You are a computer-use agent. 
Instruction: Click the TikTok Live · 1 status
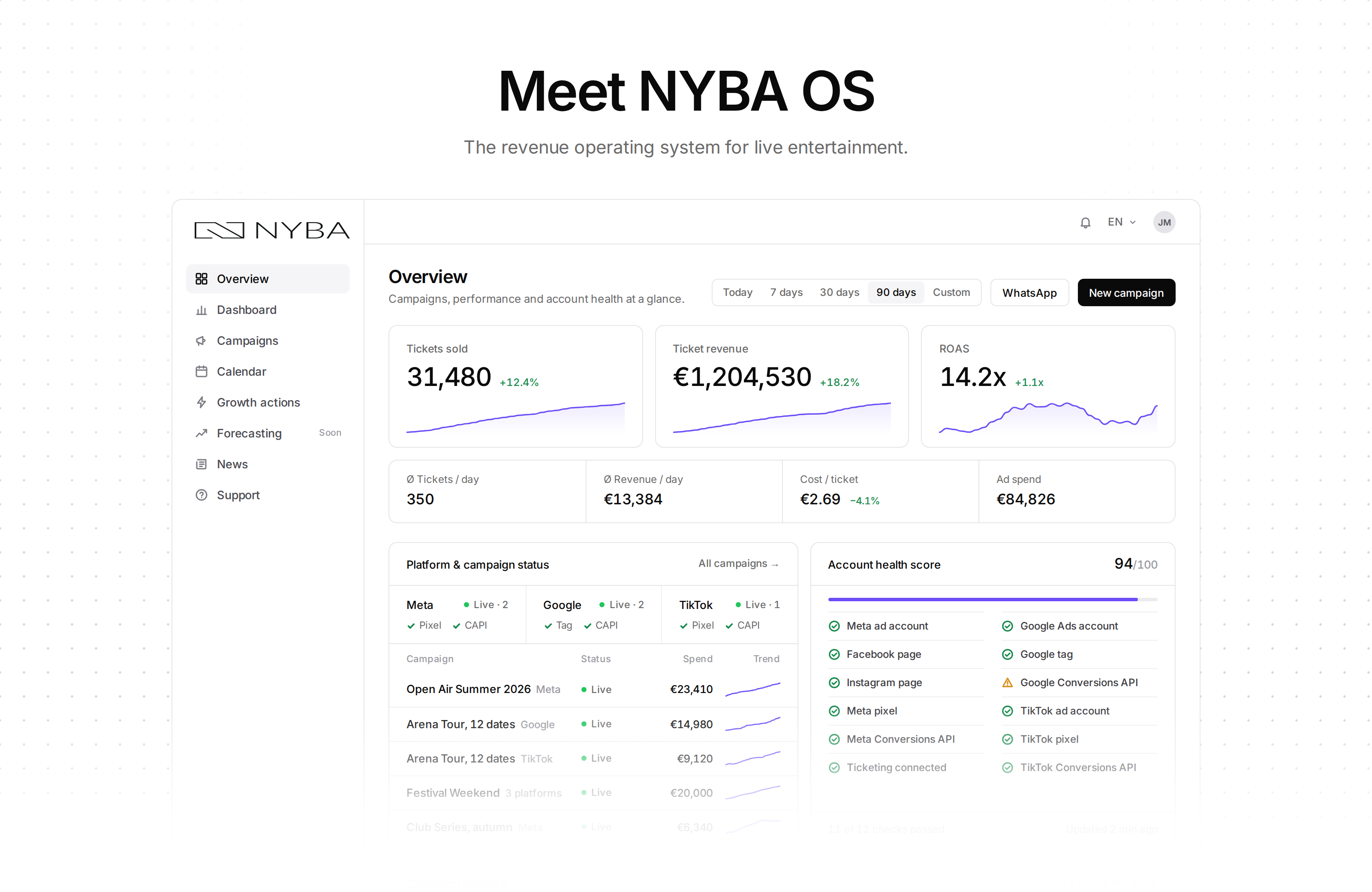pyautogui.click(x=757, y=605)
